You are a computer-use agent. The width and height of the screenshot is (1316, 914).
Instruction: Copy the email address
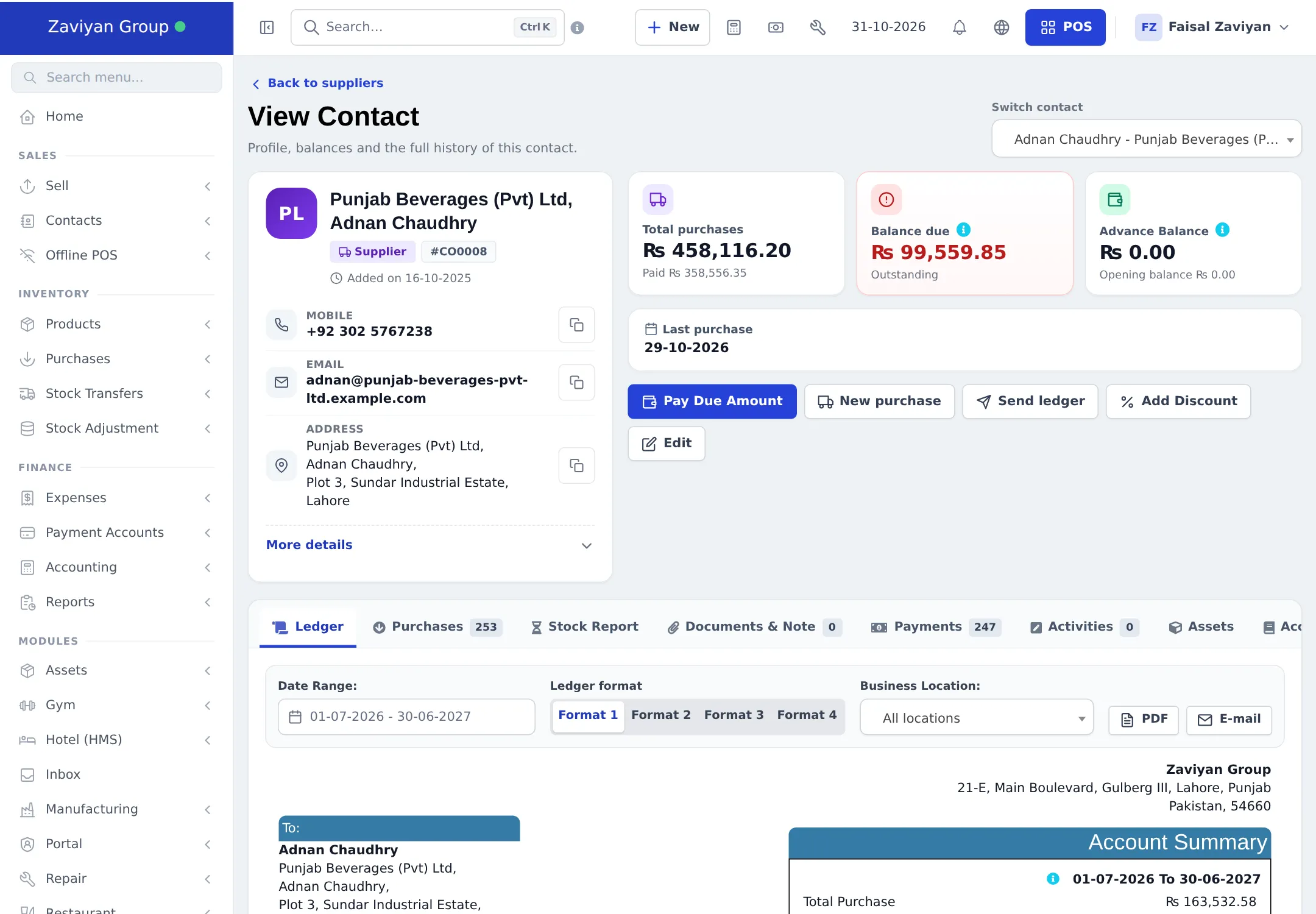tap(576, 382)
